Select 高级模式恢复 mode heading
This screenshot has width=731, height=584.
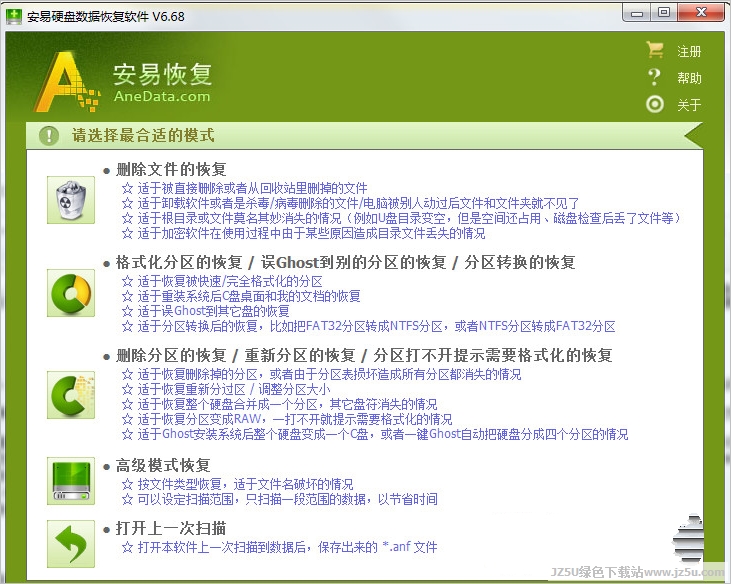163,465
